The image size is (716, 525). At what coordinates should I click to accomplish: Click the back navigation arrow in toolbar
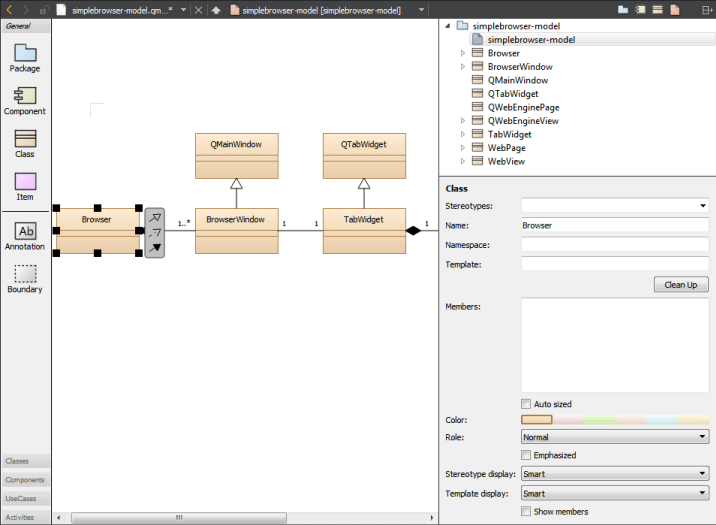click(9, 10)
